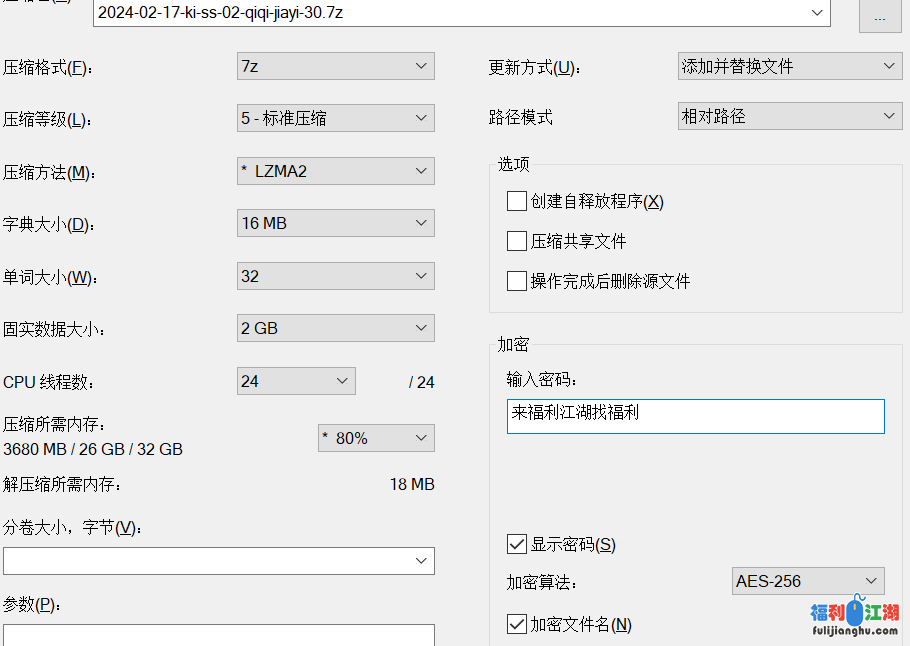Open the 更新方式 dropdown showing 添加并替换文件
The width and height of the screenshot is (910, 646).
[789, 66]
